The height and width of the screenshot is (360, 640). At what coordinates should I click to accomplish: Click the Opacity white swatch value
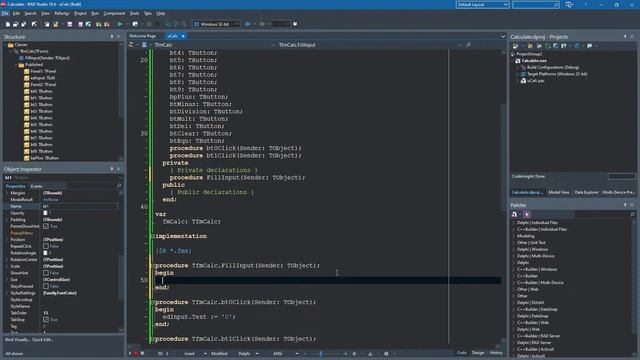pos(45,213)
